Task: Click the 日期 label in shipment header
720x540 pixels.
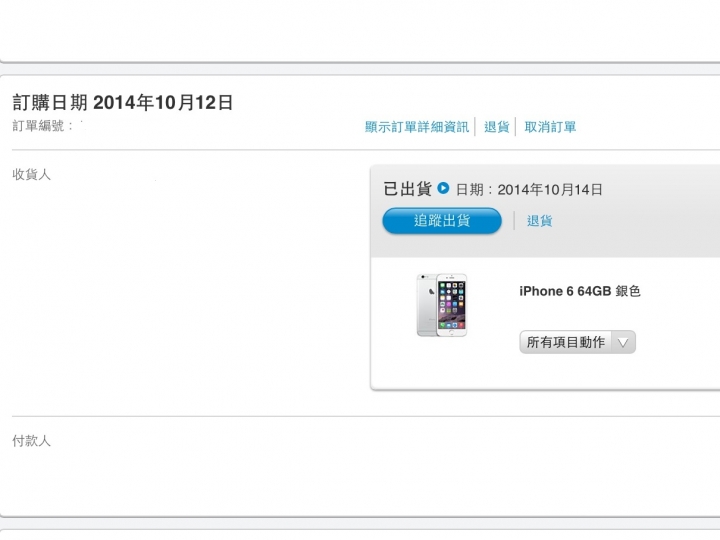Action: coord(470,190)
